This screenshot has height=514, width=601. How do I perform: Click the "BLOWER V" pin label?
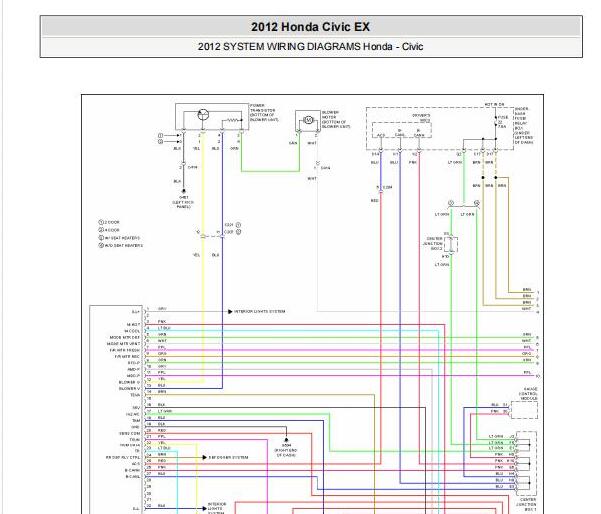[130, 389]
